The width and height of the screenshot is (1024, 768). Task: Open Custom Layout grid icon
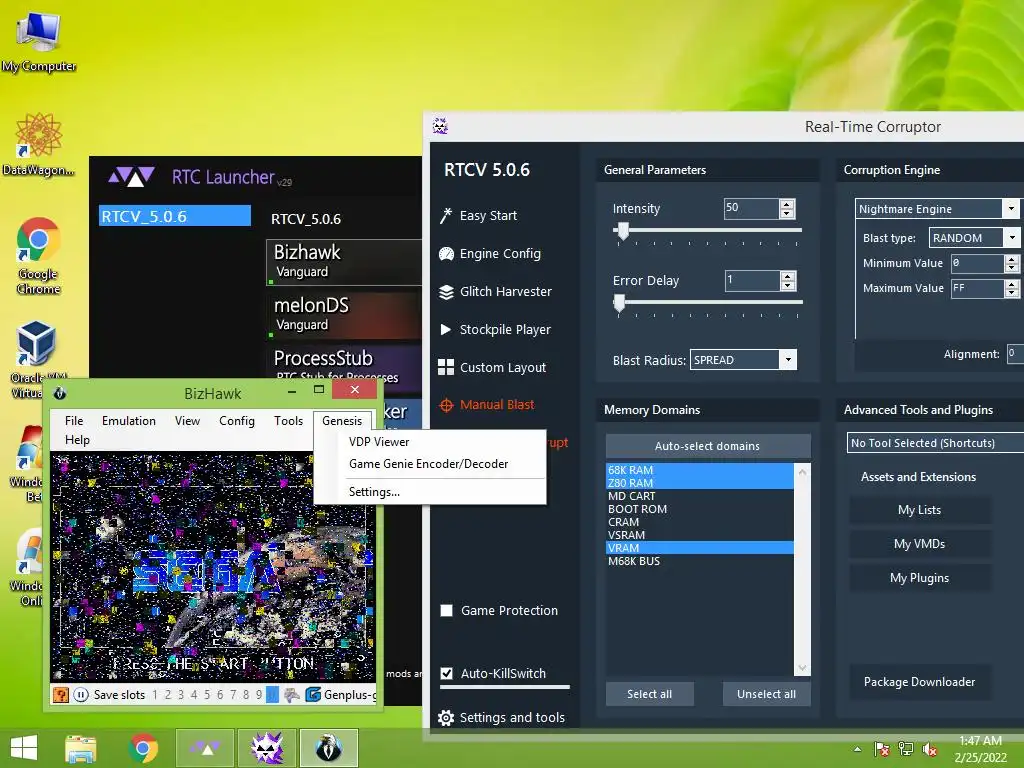(446, 368)
